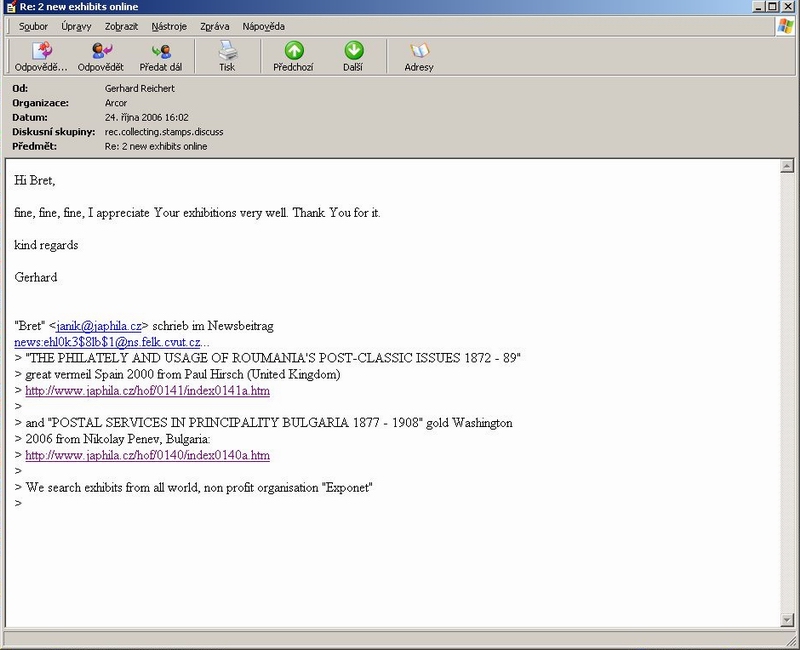Viewport: 800px width, 650px height.
Task: Click the sender name Gerhard Reichert
Action: point(140,88)
